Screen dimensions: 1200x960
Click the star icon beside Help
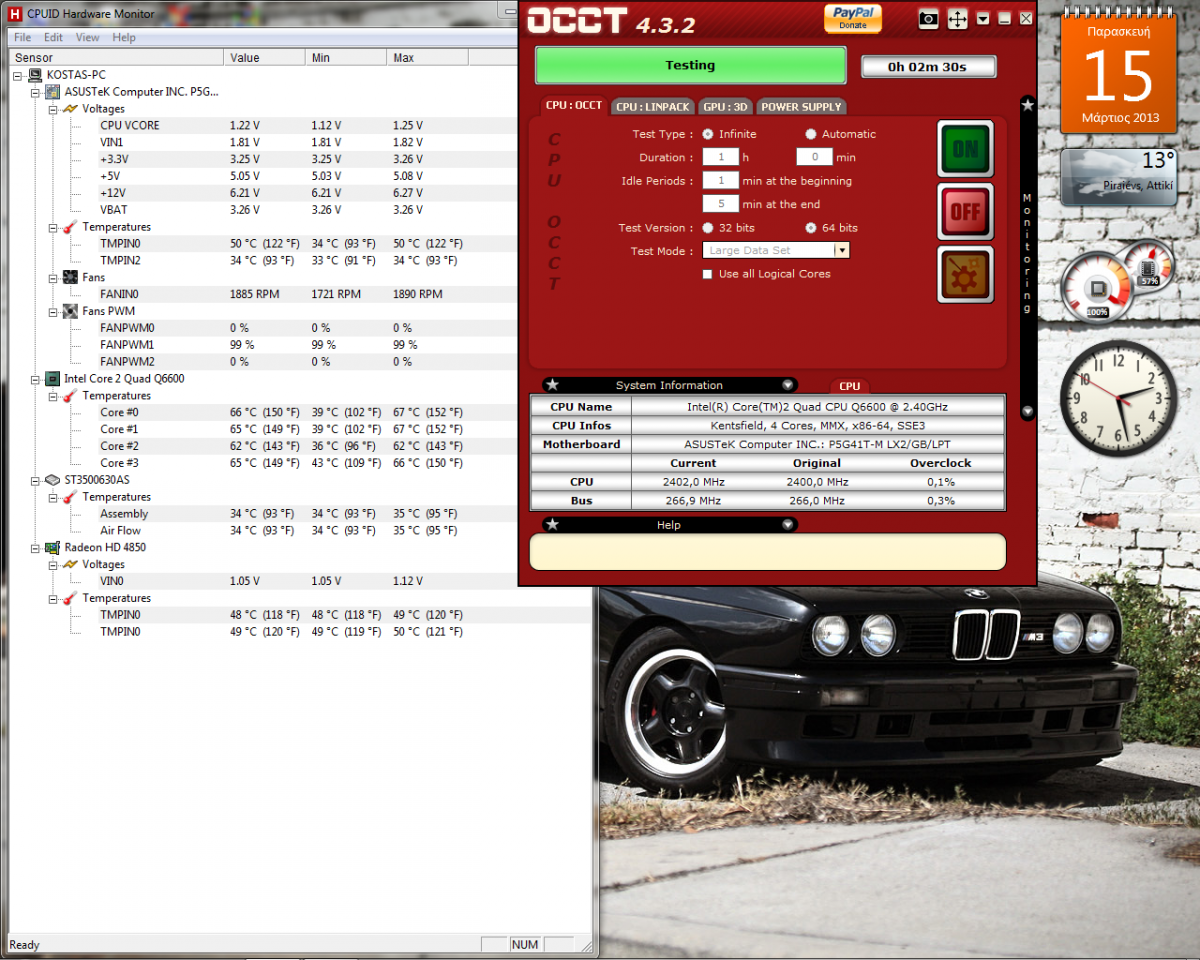(x=552, y=524)
